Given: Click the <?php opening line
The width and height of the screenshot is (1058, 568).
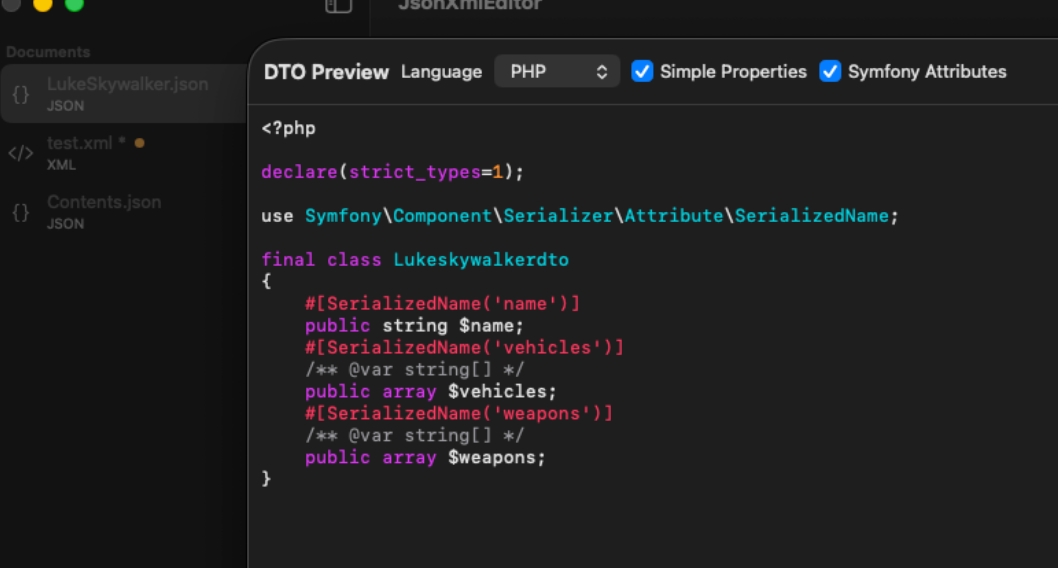Looking at the screenshot, I should click(x=288, y=128).
